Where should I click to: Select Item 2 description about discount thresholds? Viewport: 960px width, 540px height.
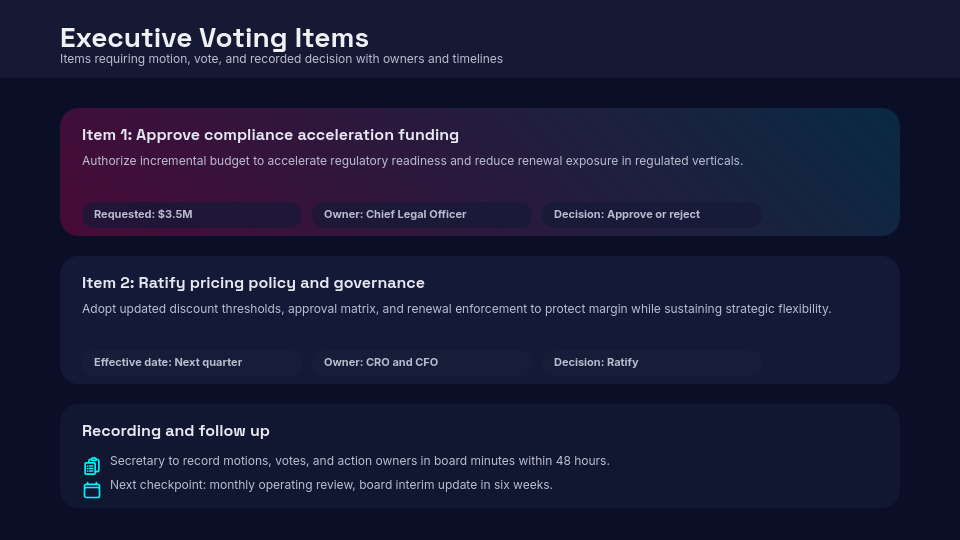tap(456, 309)
